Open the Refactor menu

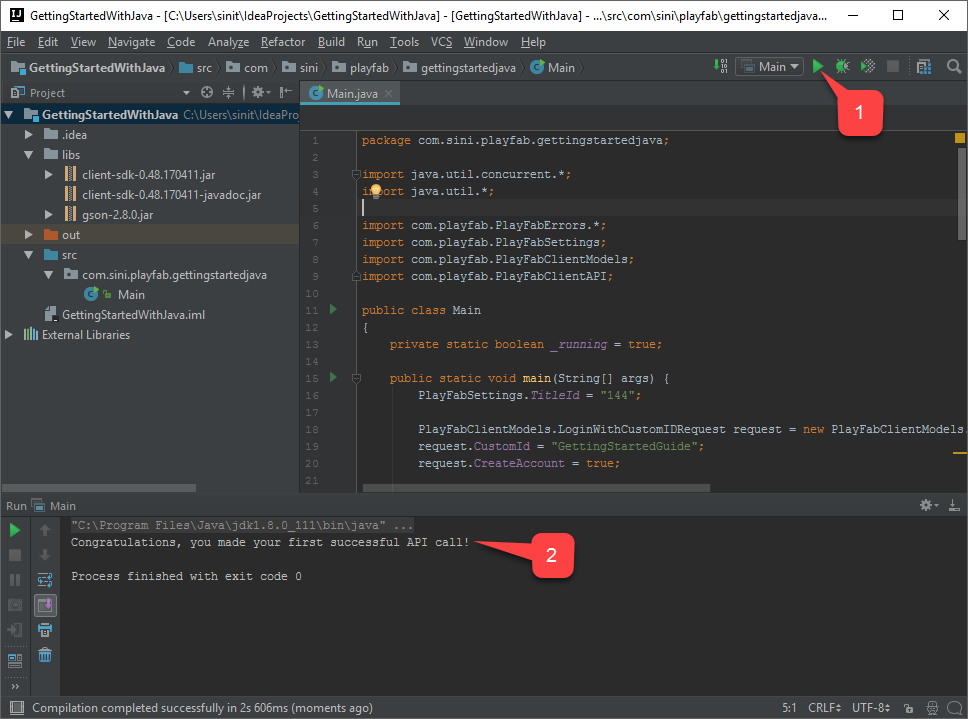point(283,42)
